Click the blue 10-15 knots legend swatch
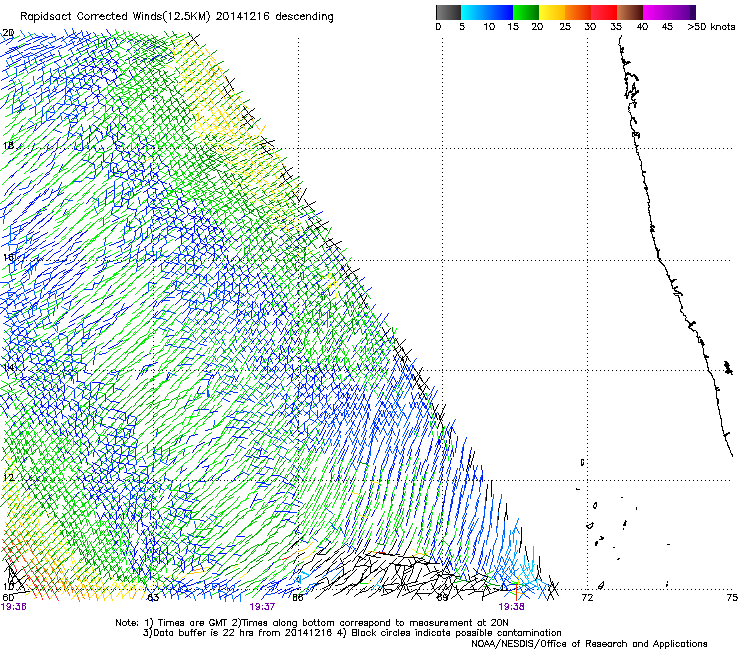 click(500, 12)
